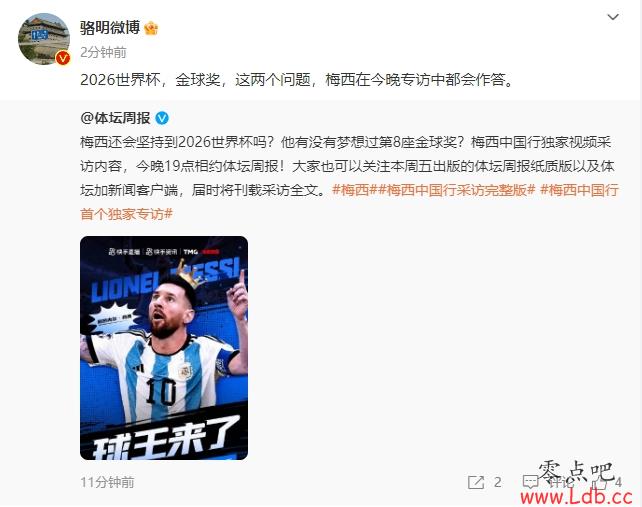Click the blue verified badge next to 体坛周报
This screenshot has width=642, height=507.
(x=162, y=118)
